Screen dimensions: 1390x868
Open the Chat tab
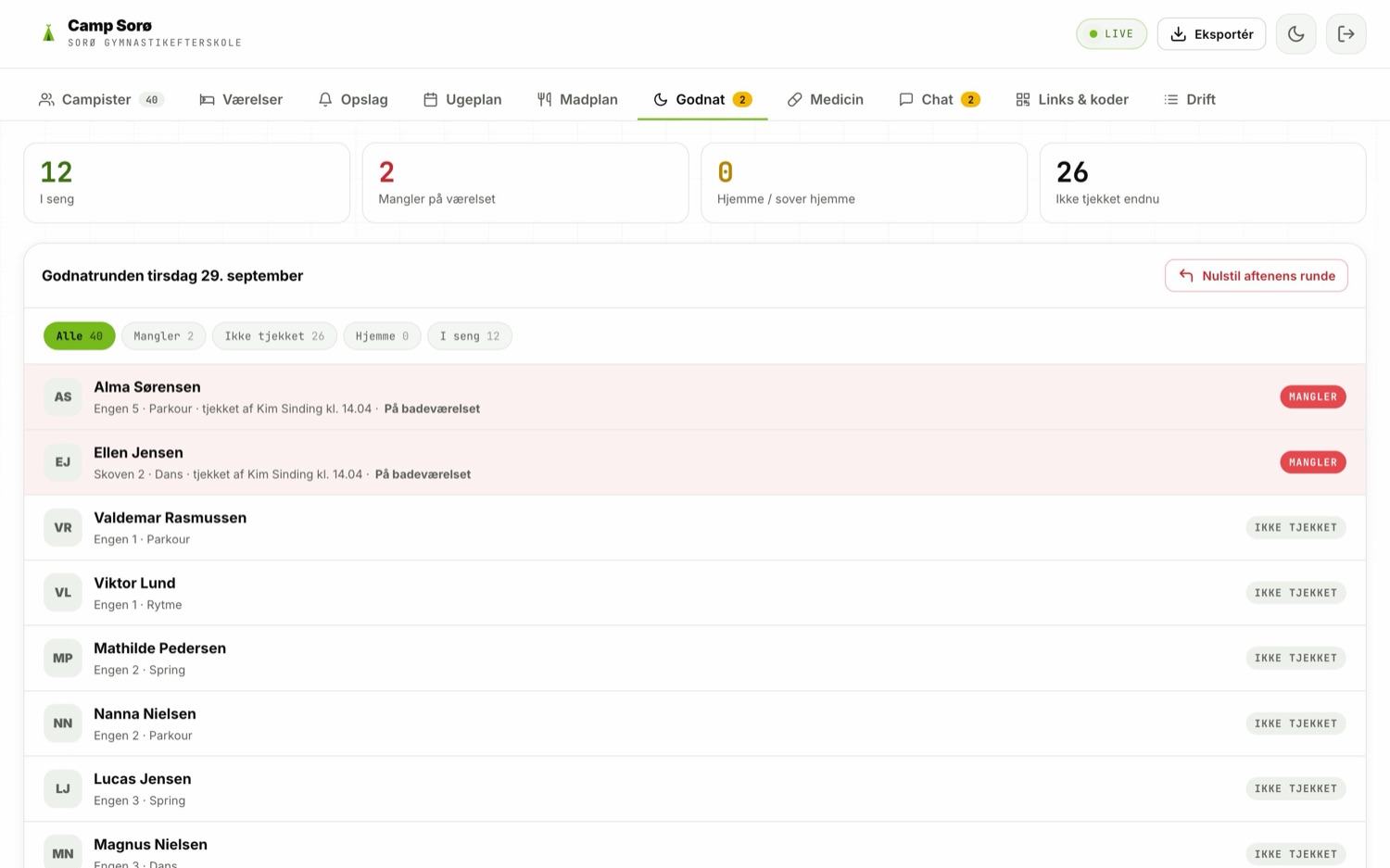(939, 99)
